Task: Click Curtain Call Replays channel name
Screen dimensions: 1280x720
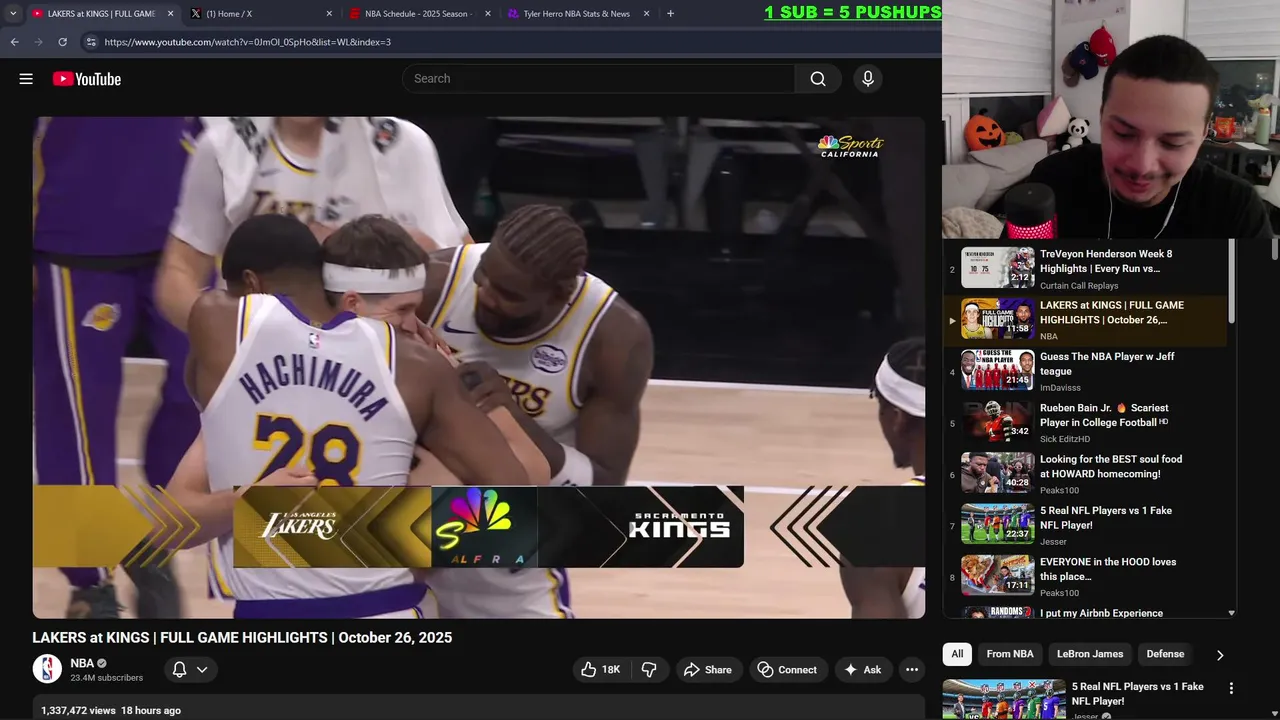Action: point(1079,285)
